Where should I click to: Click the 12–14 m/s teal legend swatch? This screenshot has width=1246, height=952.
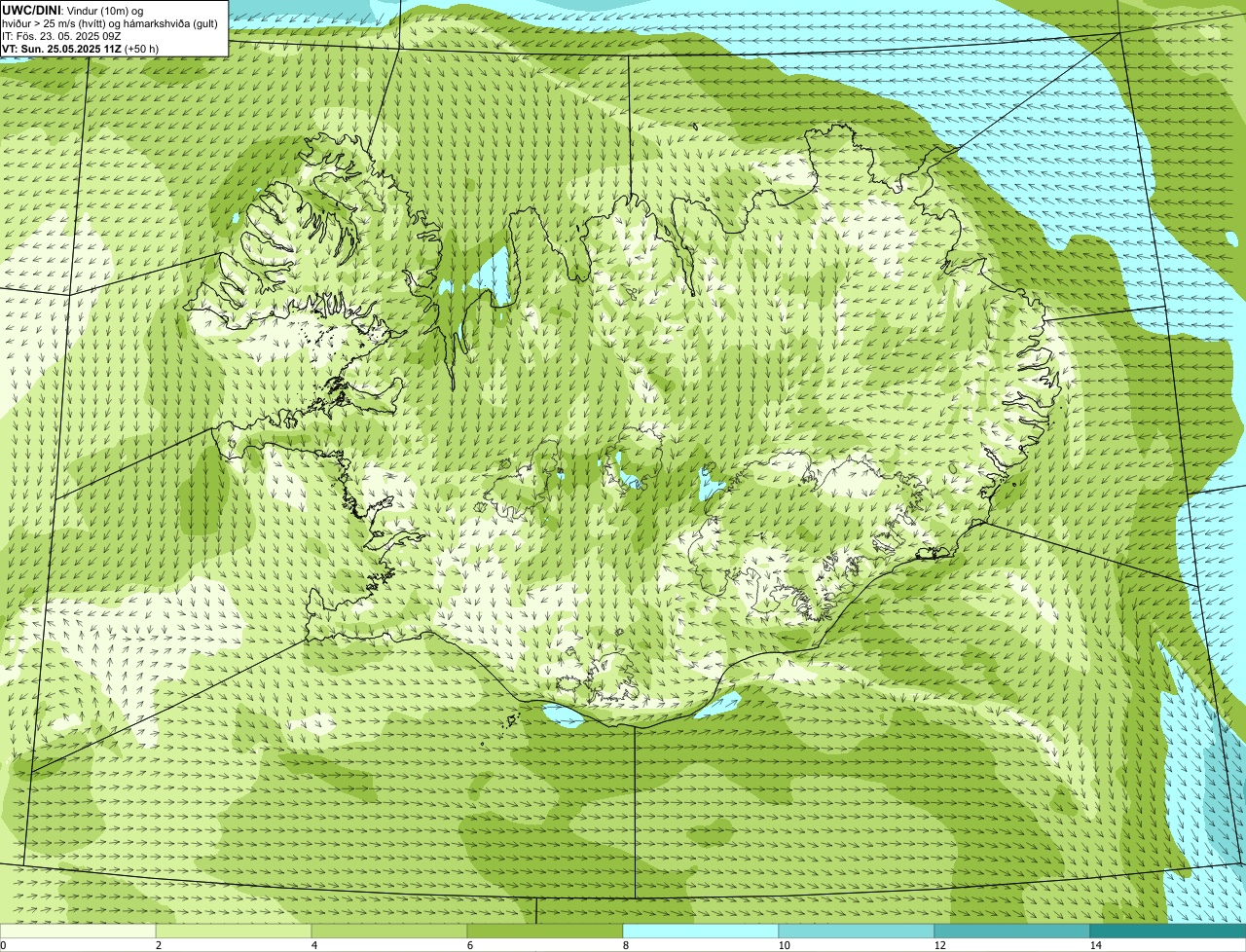tap(1012, 931)
